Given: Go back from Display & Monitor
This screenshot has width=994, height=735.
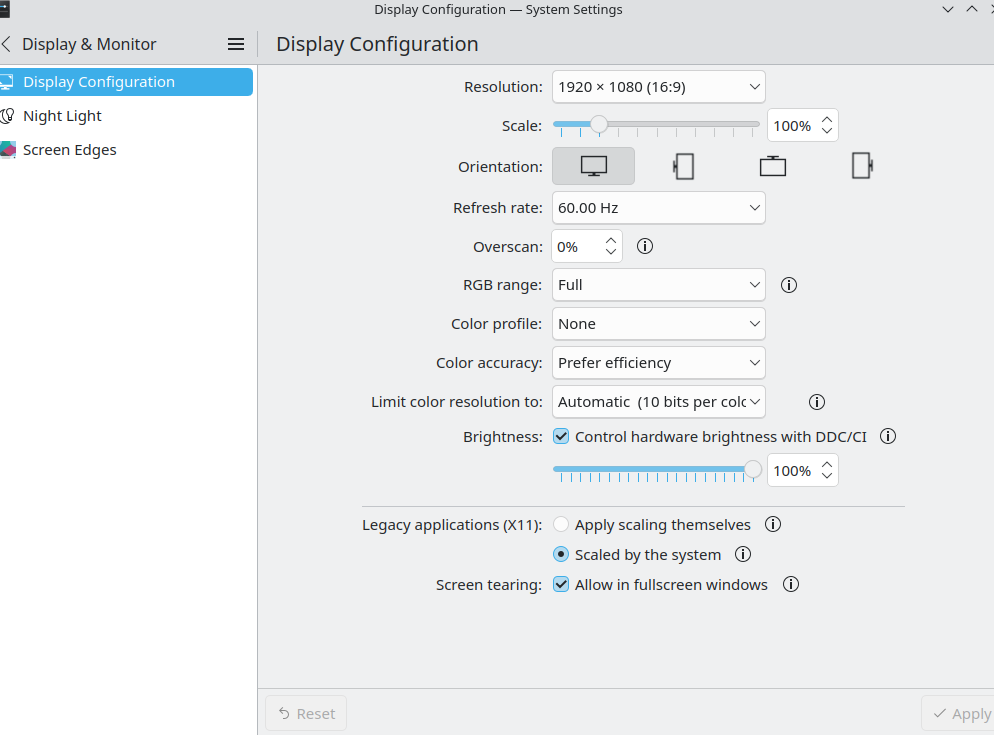Looking at the screenshot, I should (x=6, y=44).
